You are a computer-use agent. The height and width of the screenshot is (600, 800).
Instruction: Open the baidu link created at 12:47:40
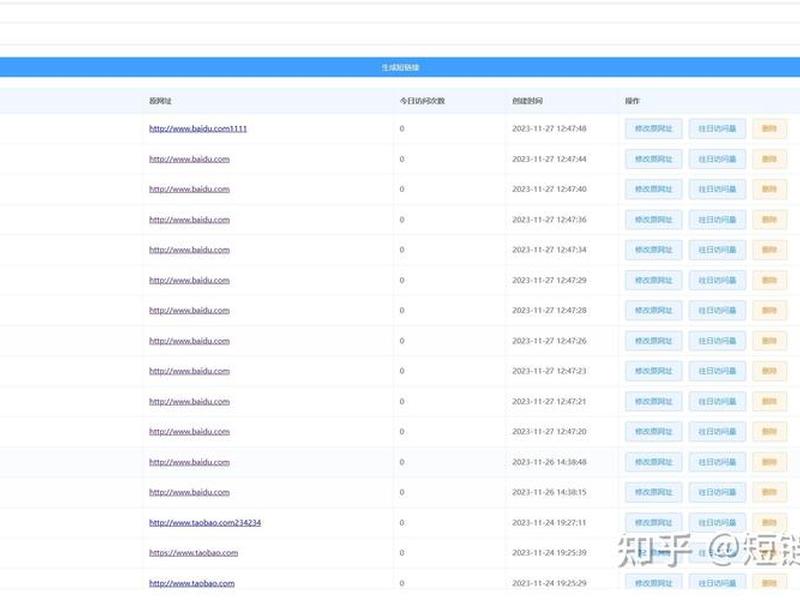point(189,189)
